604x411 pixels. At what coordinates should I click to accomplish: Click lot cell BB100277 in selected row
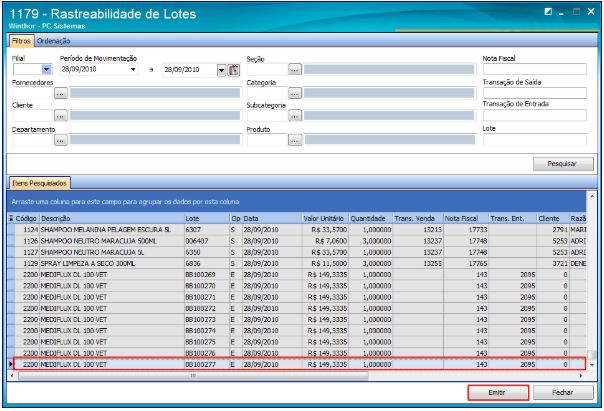coord(206,364)
